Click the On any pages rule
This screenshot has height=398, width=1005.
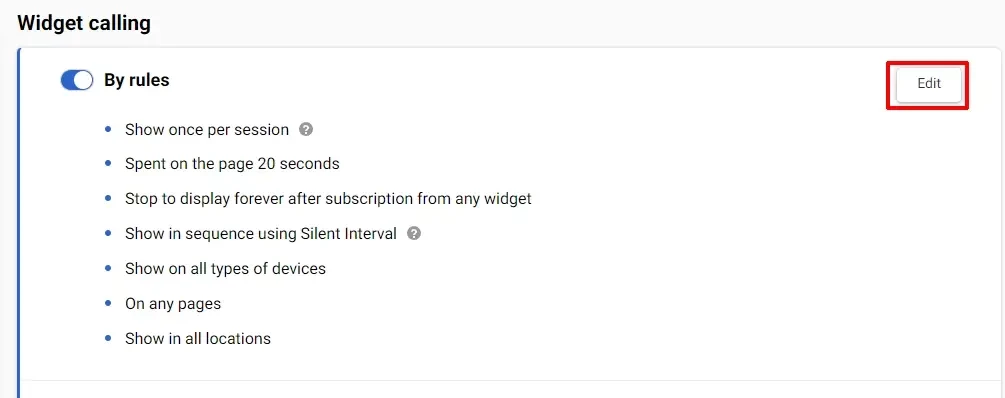pyautogui.click(x=173, y=303)
